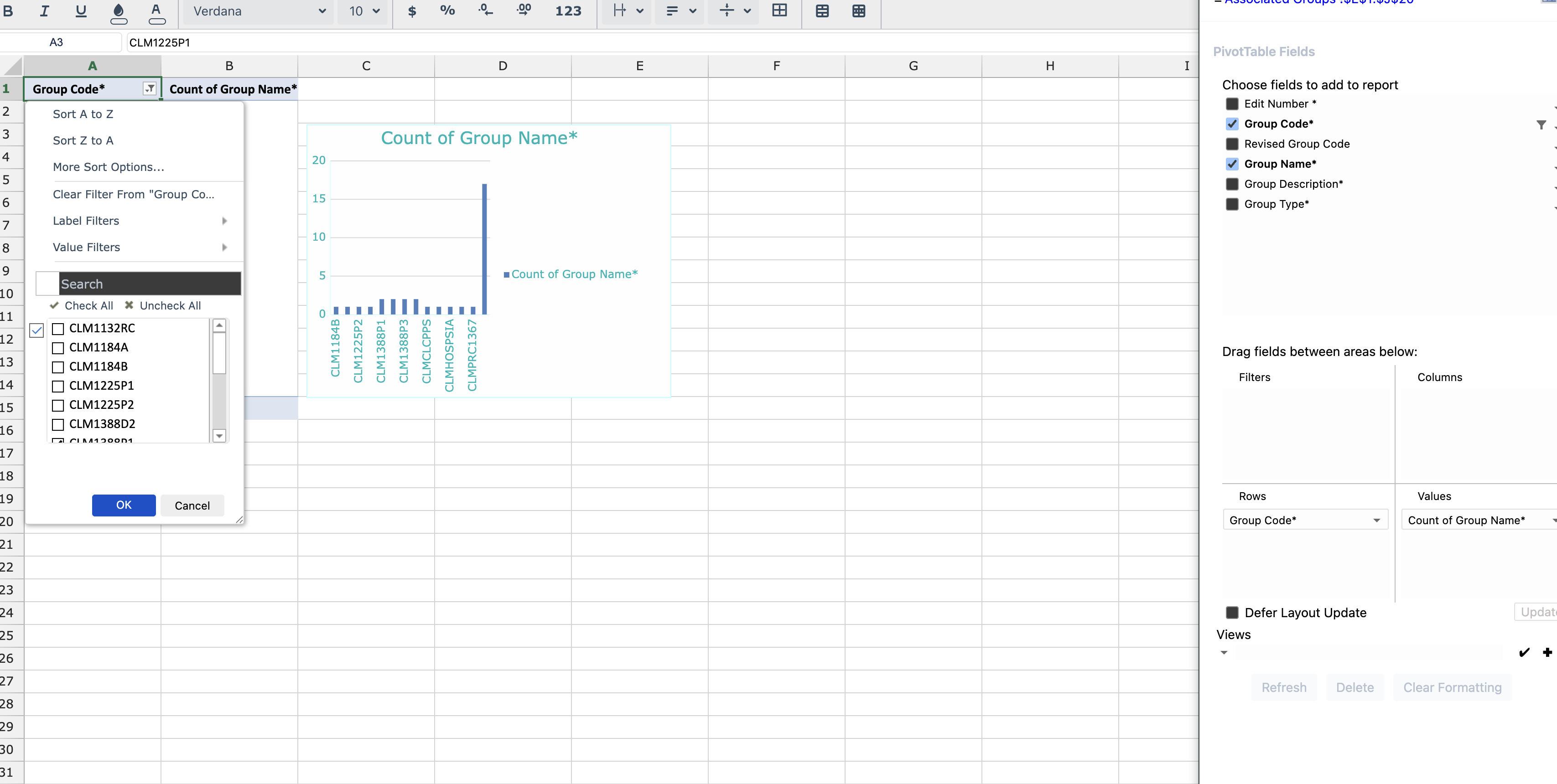This screenshot has width=1557, height=784.
Task: Click the increase decimal places icon
Action: coord(524,11)
